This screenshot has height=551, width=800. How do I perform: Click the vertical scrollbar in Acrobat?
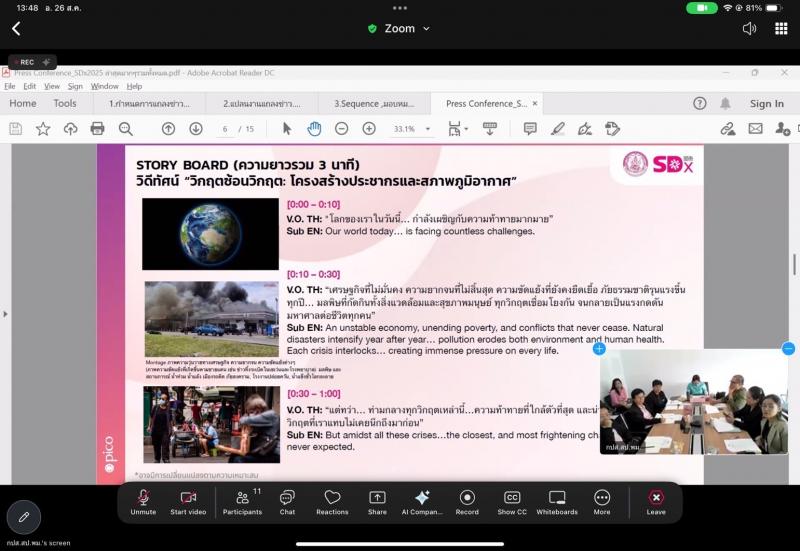click(x=794, y=265)
